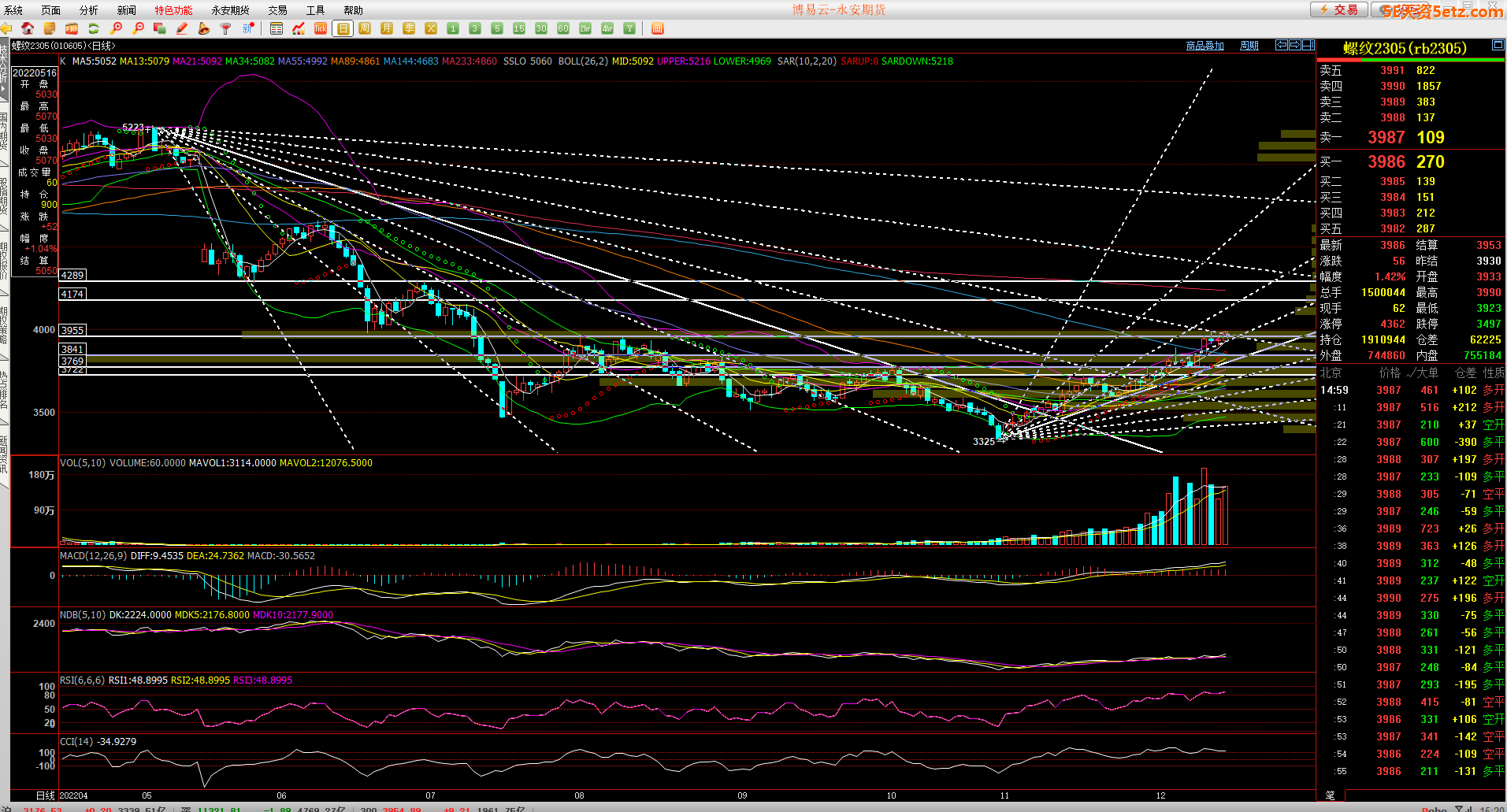Image resolution: width=1507 pixels, height=812 pixels.
Task: Select the 5-minute period button
Action: (497, 28)
